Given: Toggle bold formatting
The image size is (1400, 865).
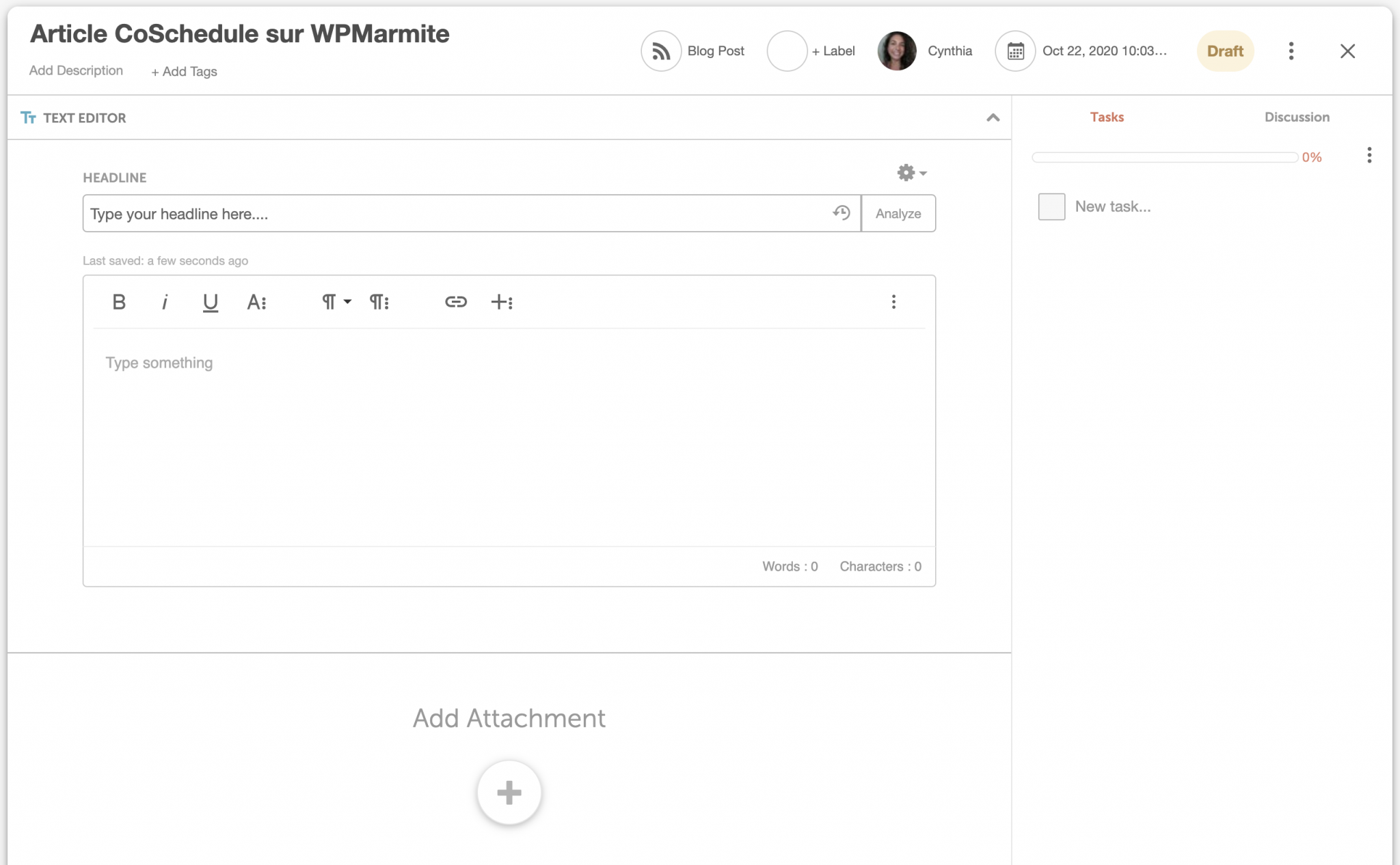Looking at the screenshot, I should coord(119,302).
